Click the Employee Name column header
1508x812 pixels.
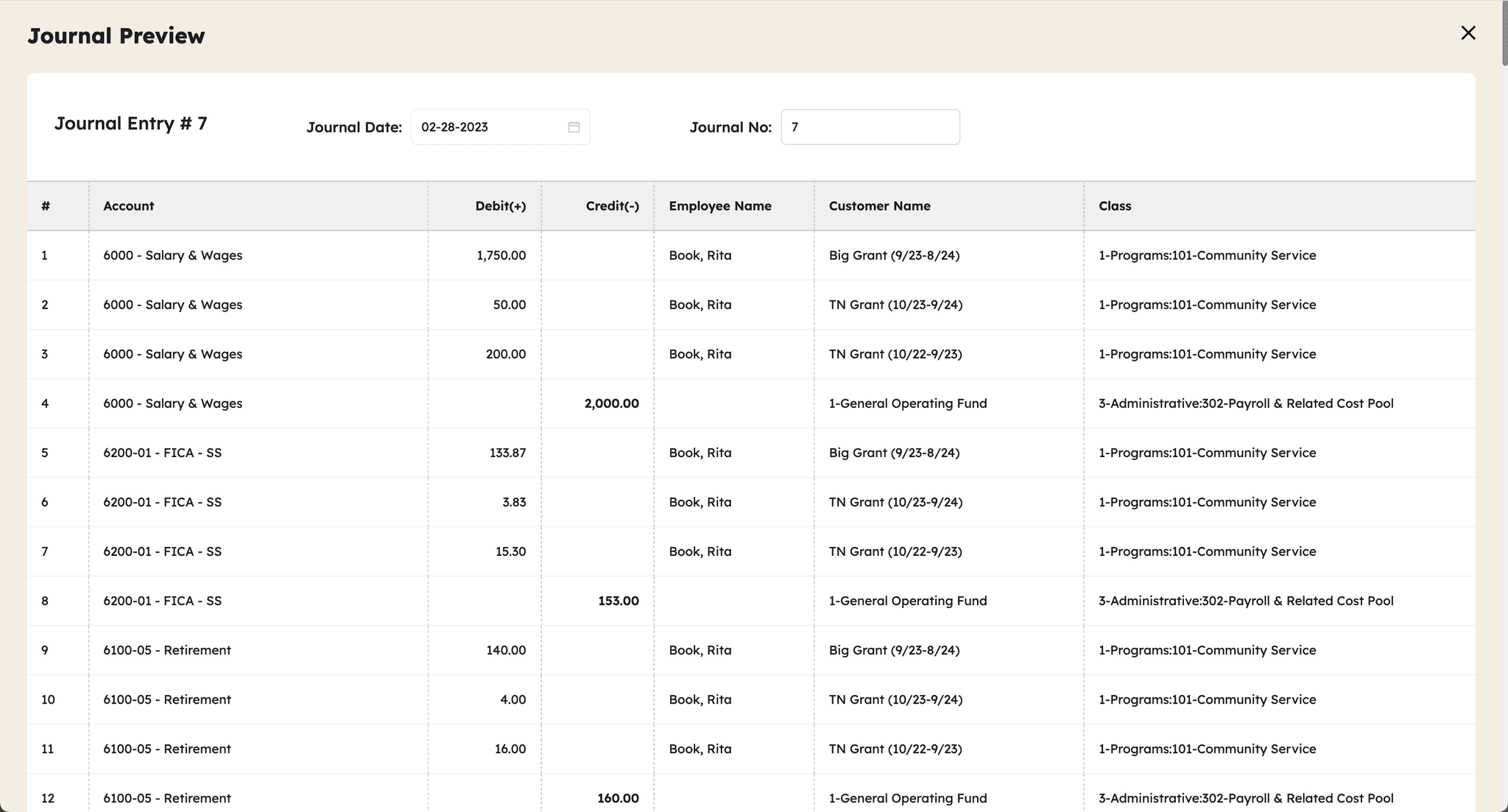click(719, 206)
